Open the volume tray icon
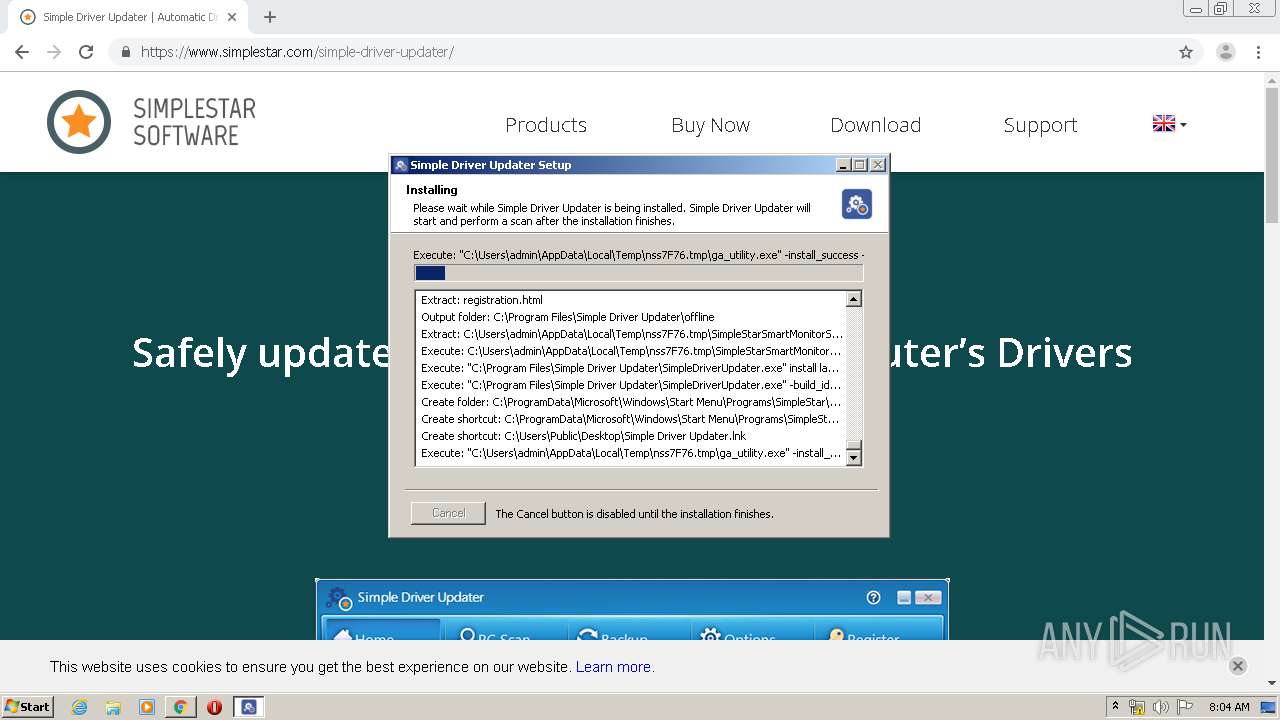Viewport: 1280px width, 720px height. coord(1160,707)
